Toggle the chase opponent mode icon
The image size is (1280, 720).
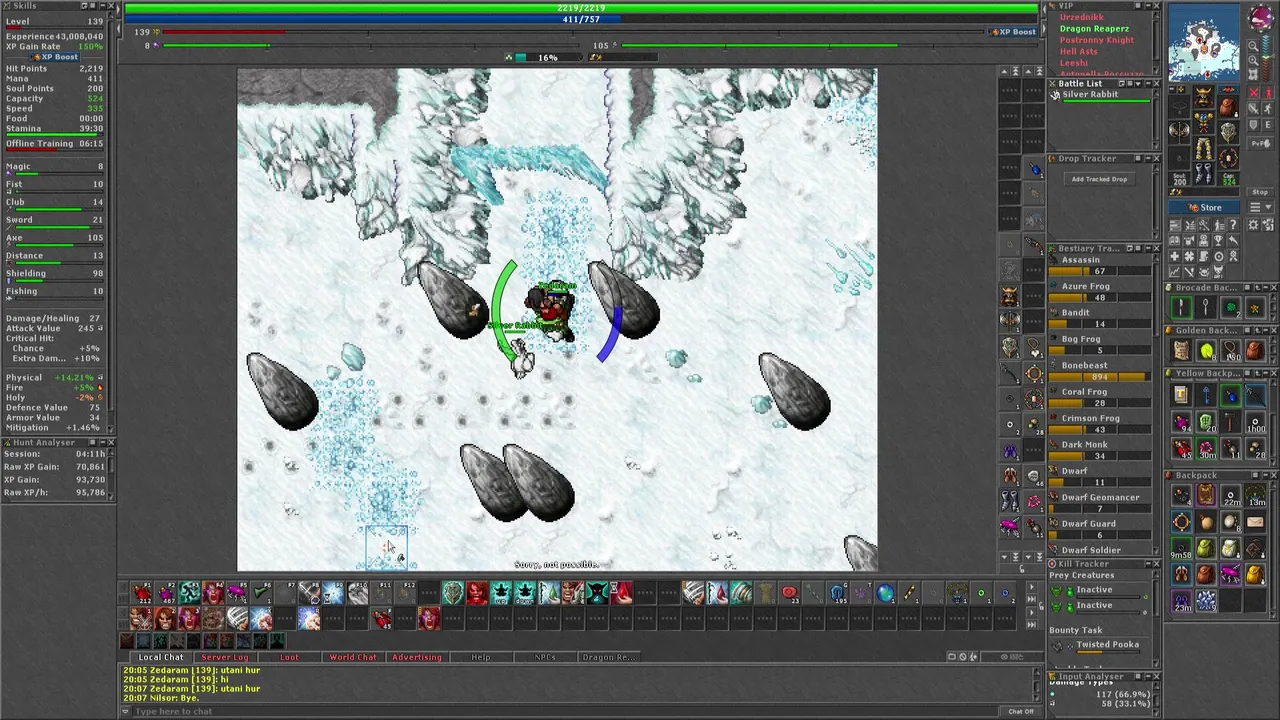(x=1268, y=109)
